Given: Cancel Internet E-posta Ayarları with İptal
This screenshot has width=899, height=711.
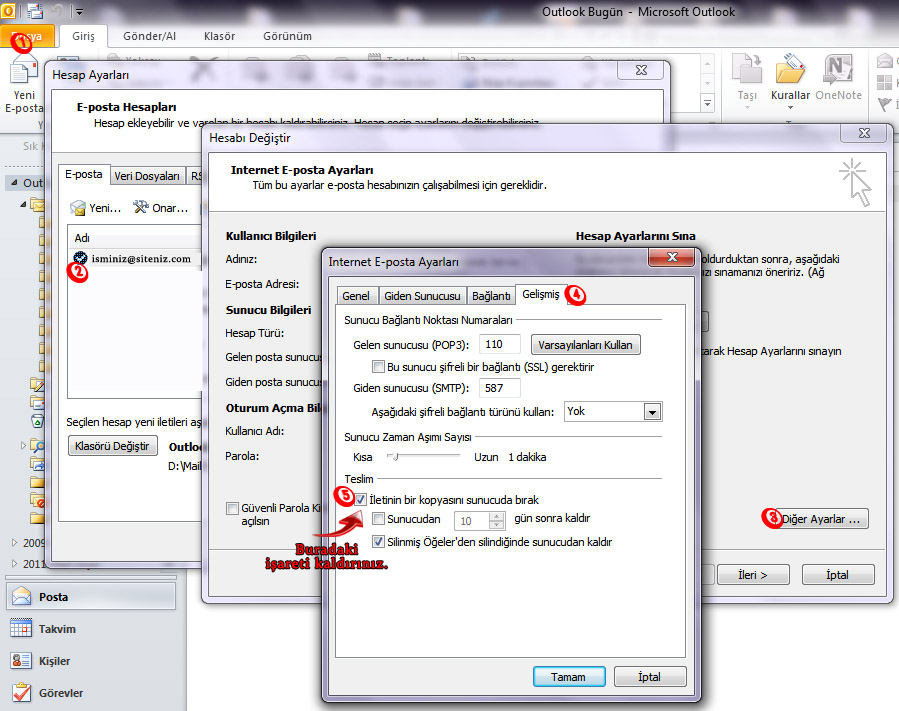Looking at the screenshot, I should coord(650,677).
